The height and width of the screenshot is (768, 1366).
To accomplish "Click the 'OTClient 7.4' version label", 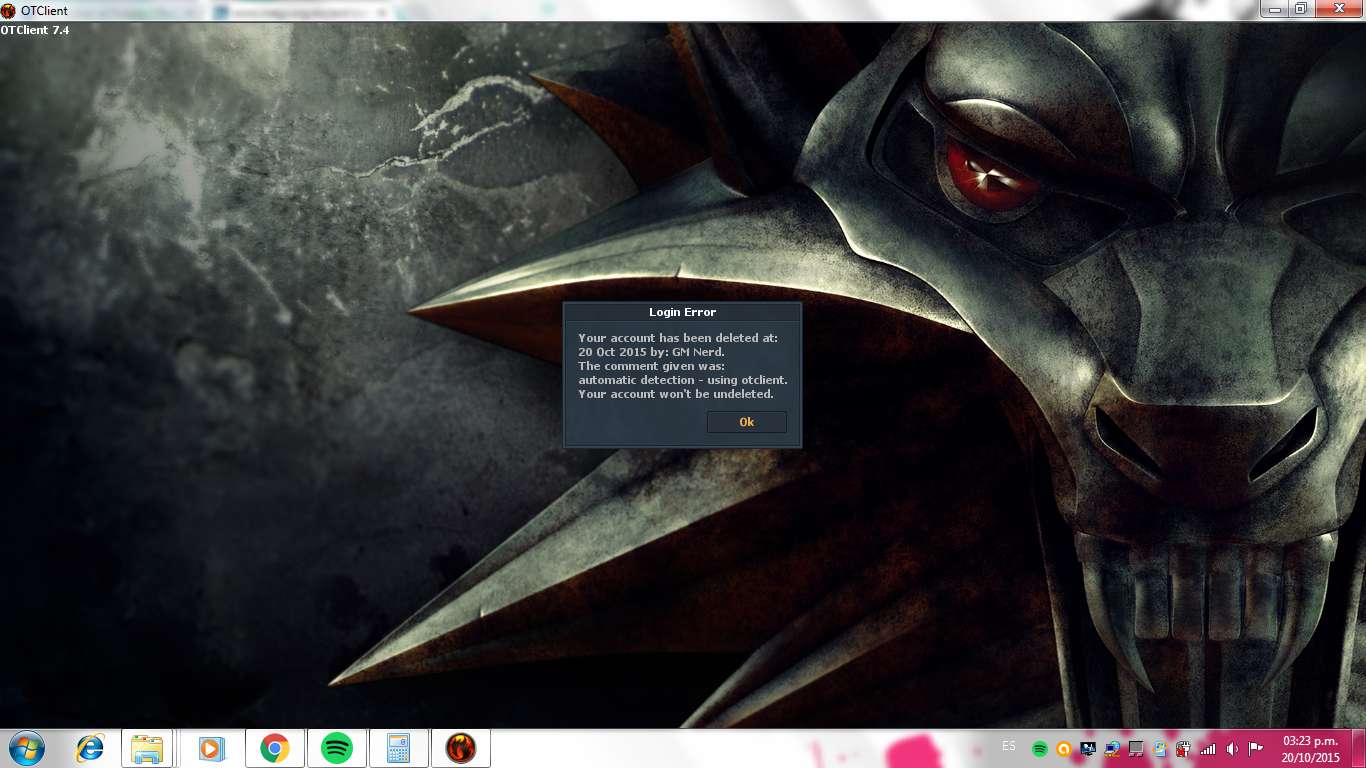I will click(35, 30).
